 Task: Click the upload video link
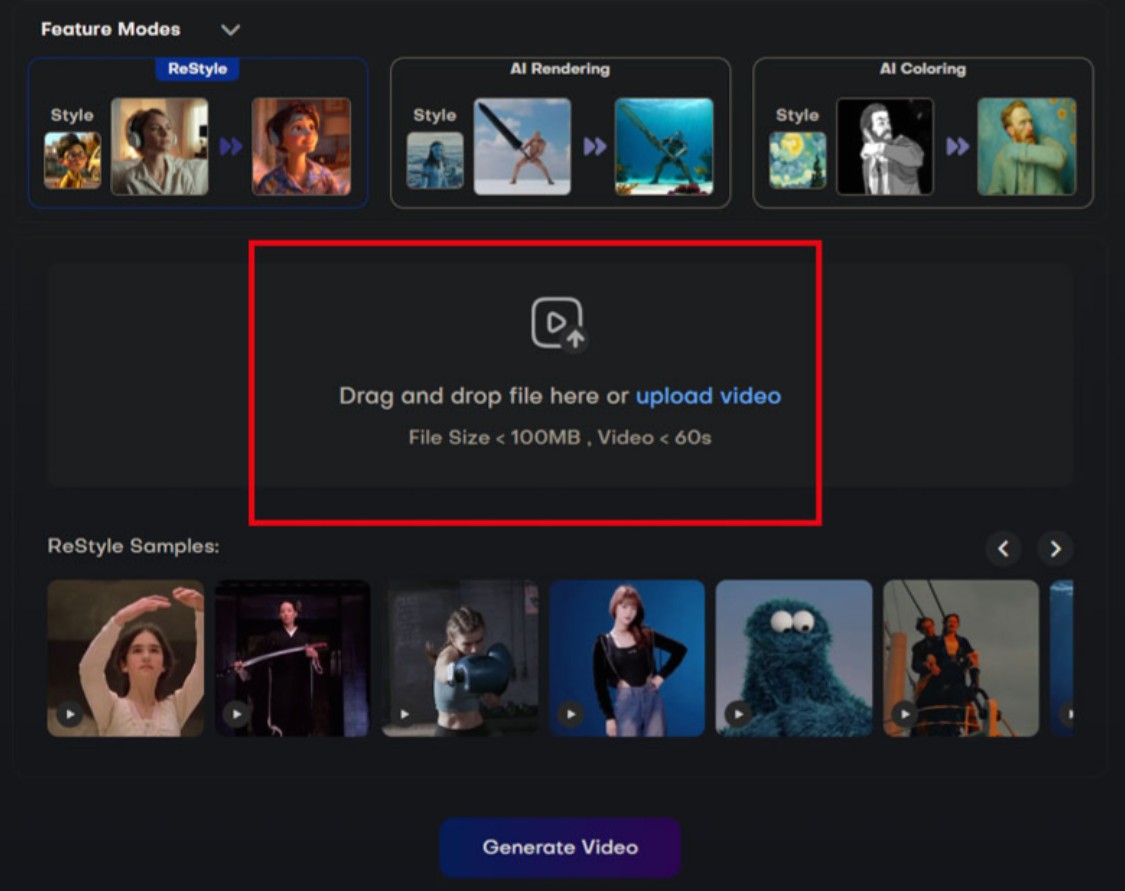(x=708, y=396)
